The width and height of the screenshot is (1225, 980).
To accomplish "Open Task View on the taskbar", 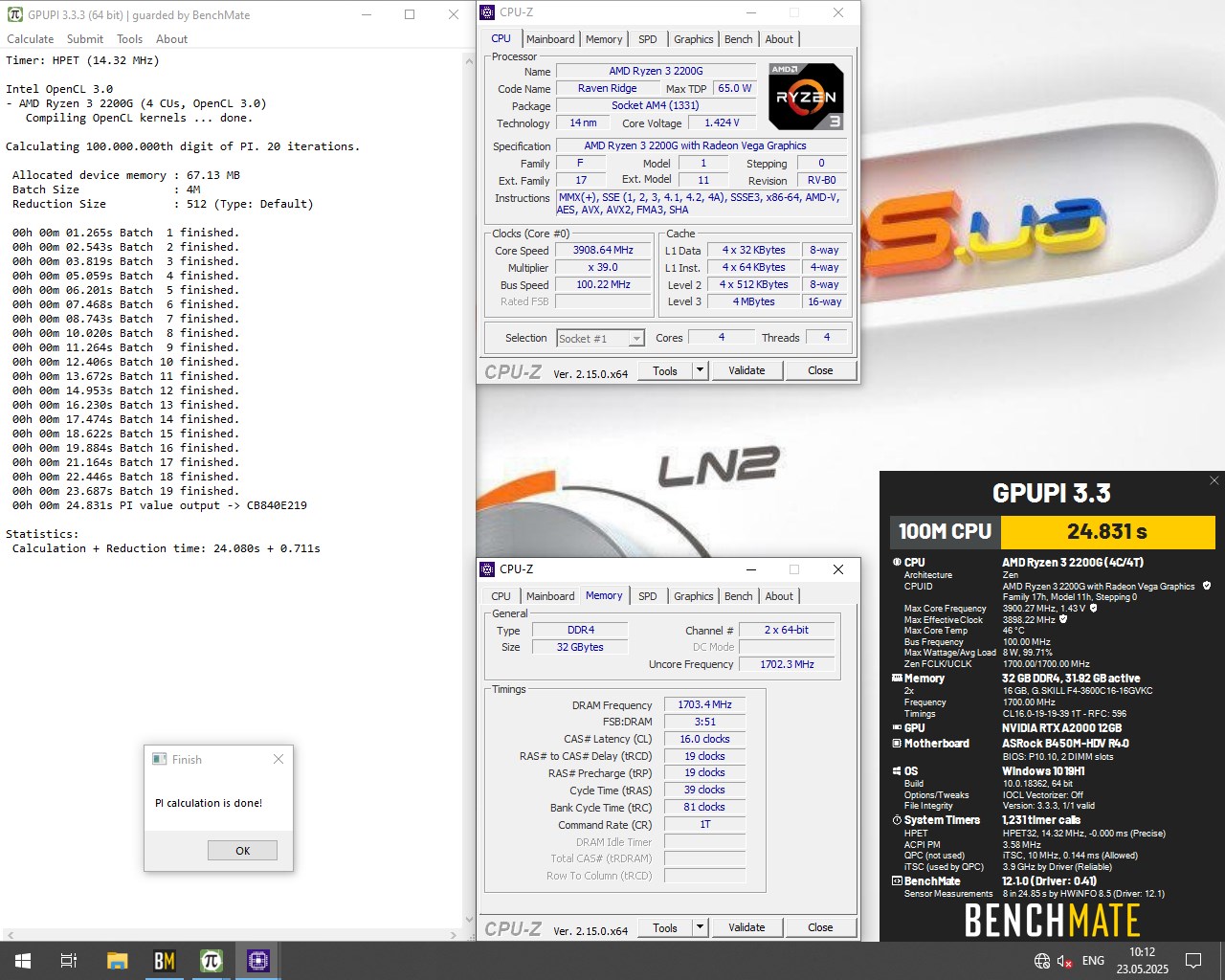I will click(69, 961).
